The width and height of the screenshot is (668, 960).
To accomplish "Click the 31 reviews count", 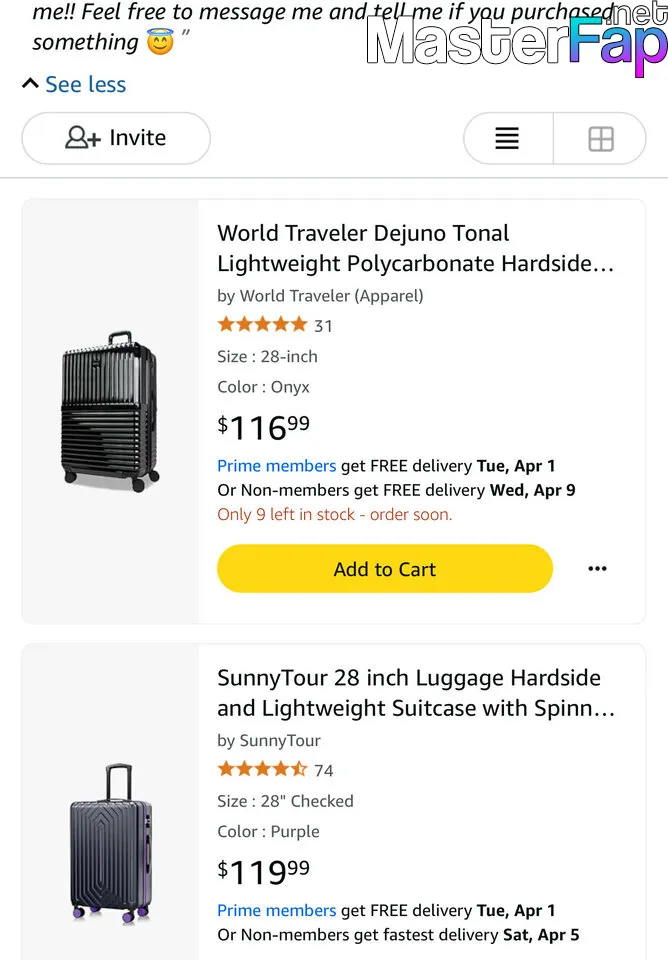I will pyautogui.click(x=323, y=326).
